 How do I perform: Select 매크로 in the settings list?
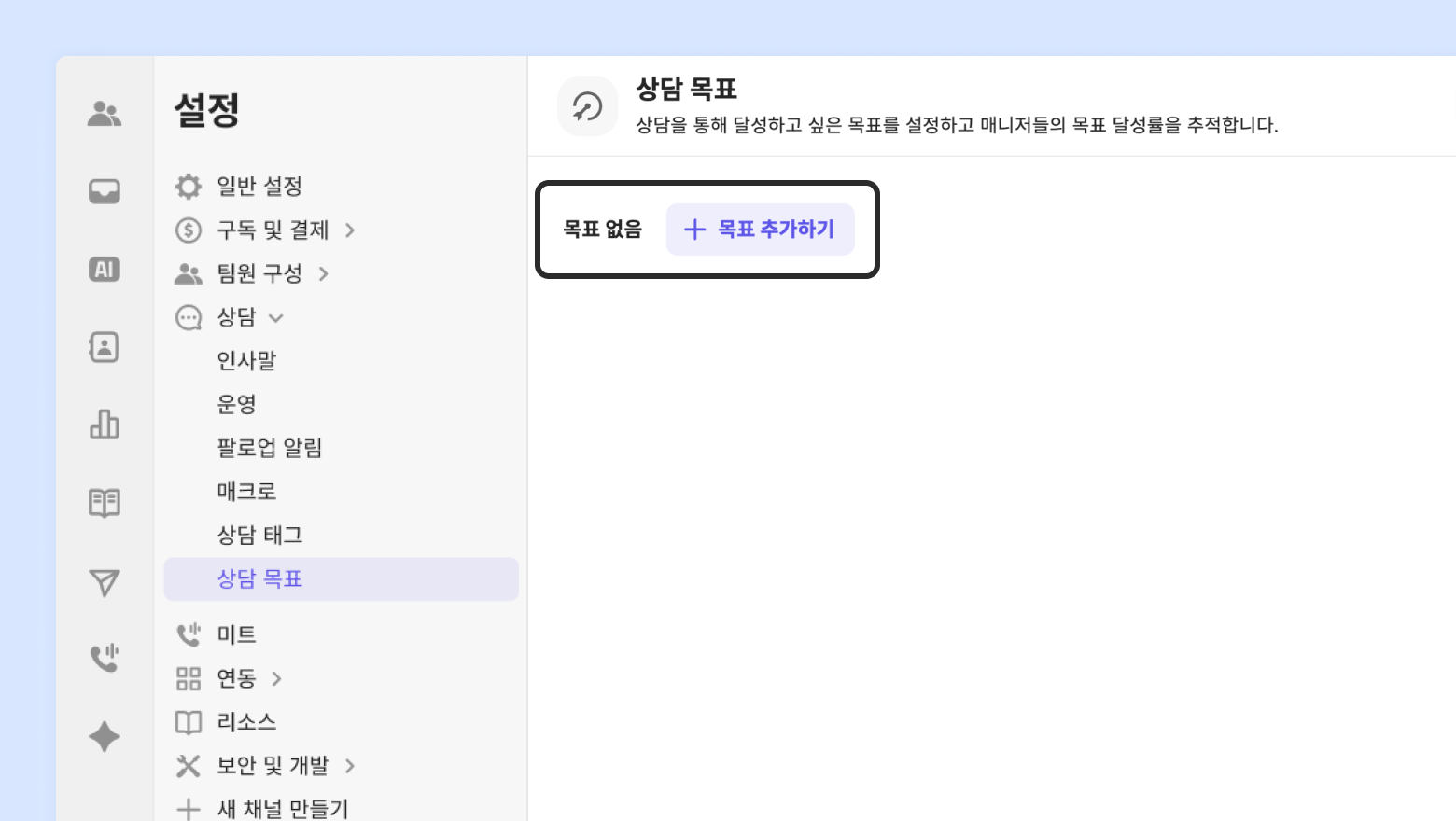coord(246,491)
